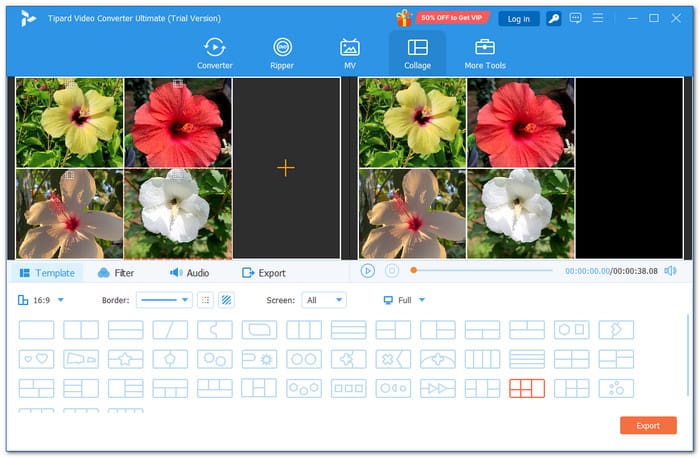Viewport: 700px width, 458px height.
Task: Open the MV module
Action: [x=350, y=54]
